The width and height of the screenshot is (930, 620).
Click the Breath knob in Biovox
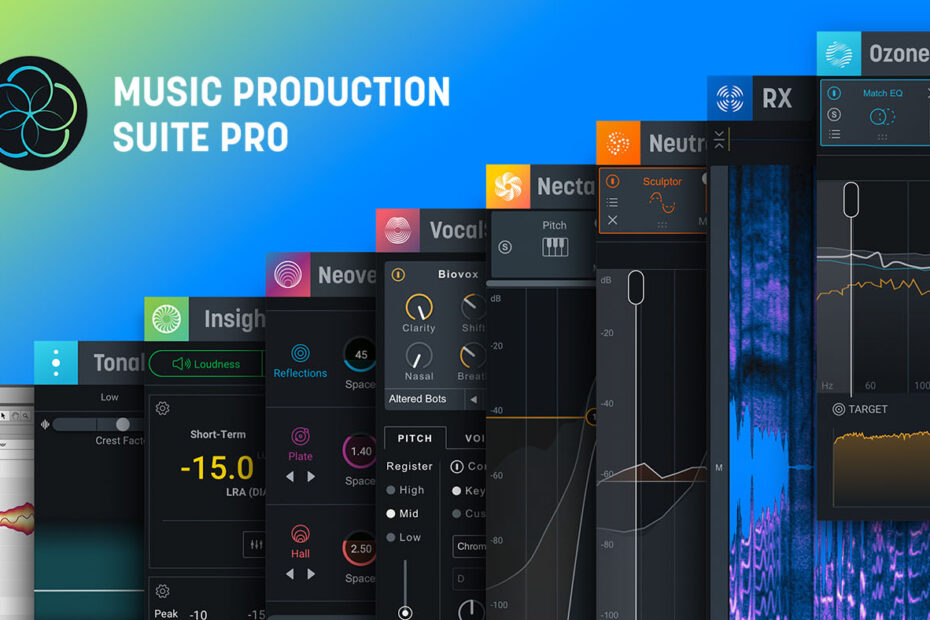(x=473, y=356)
